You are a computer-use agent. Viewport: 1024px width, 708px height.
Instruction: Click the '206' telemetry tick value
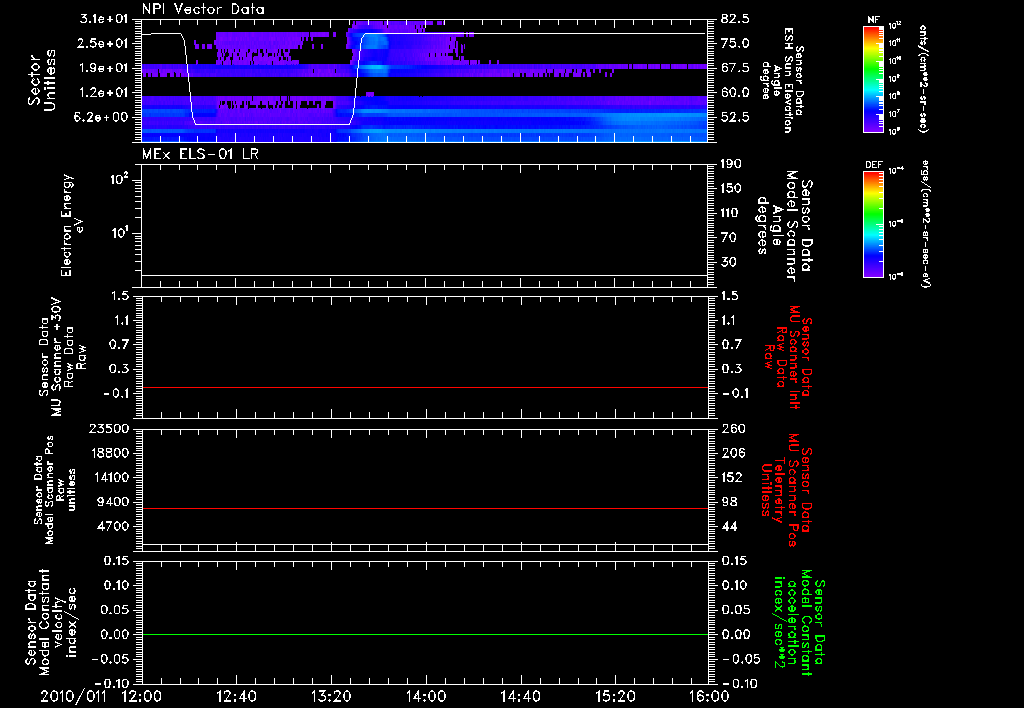click(731, 453)
